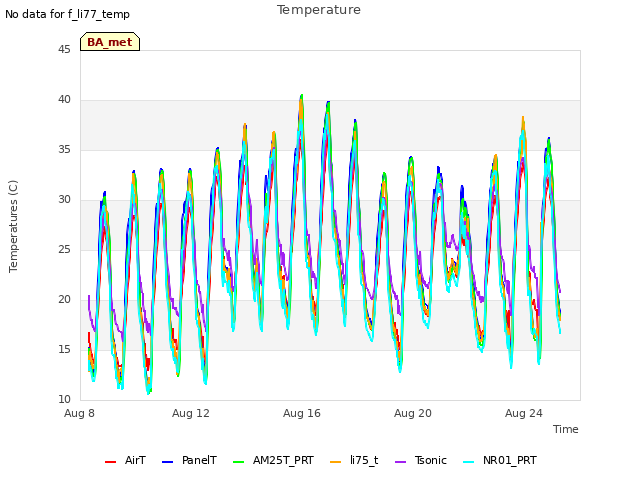Screen dimensions: 640x480
Task: Click the 35 y-axis tick label
Action: 64,150
